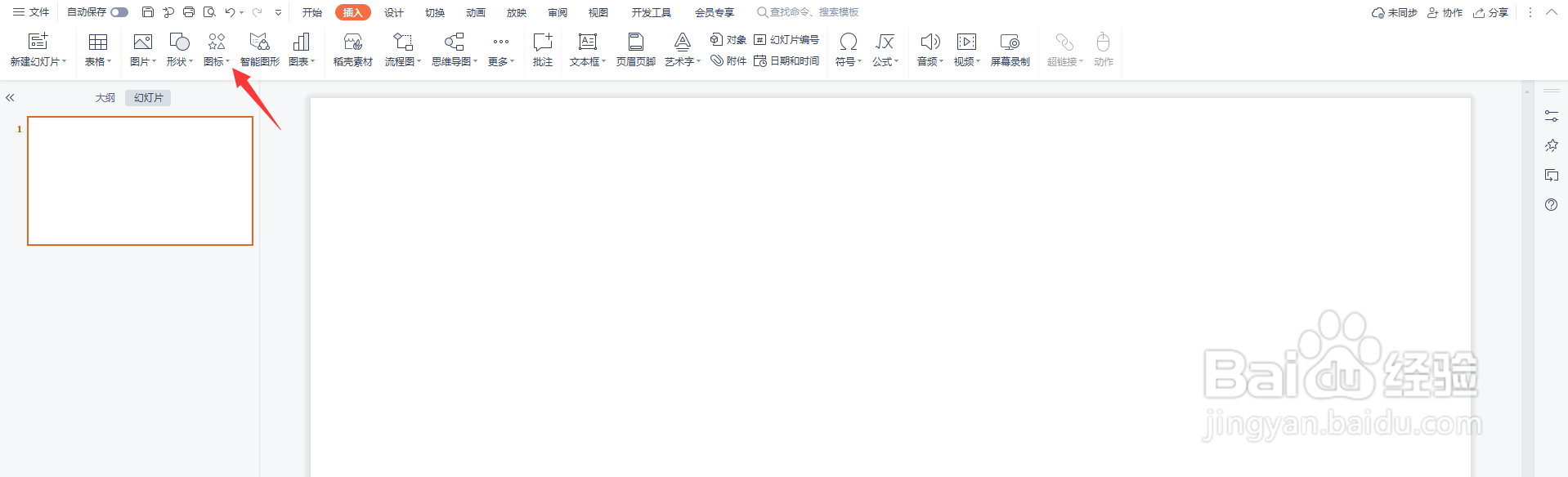This screenshot has height=477, width=1568.
Task: Insert a table with 表格 icon
Action: pyautogui.click(x=98, y=42)
